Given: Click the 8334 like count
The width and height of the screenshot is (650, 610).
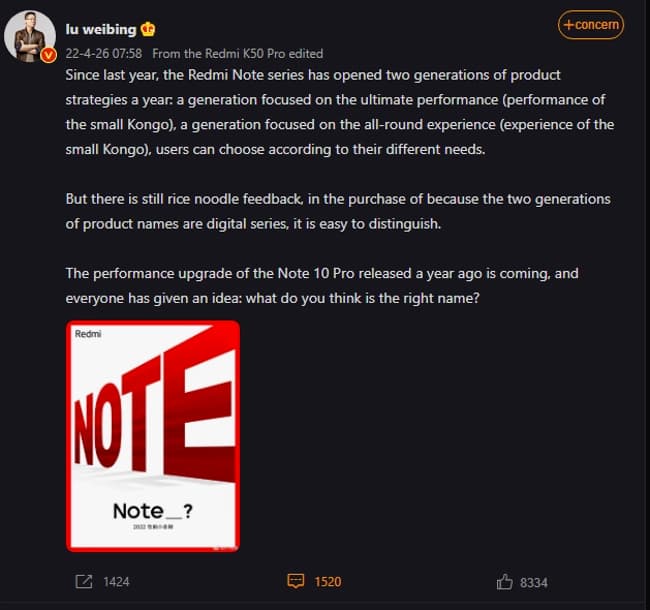Looking at the screenshot, I should click(x=533, y=582).
